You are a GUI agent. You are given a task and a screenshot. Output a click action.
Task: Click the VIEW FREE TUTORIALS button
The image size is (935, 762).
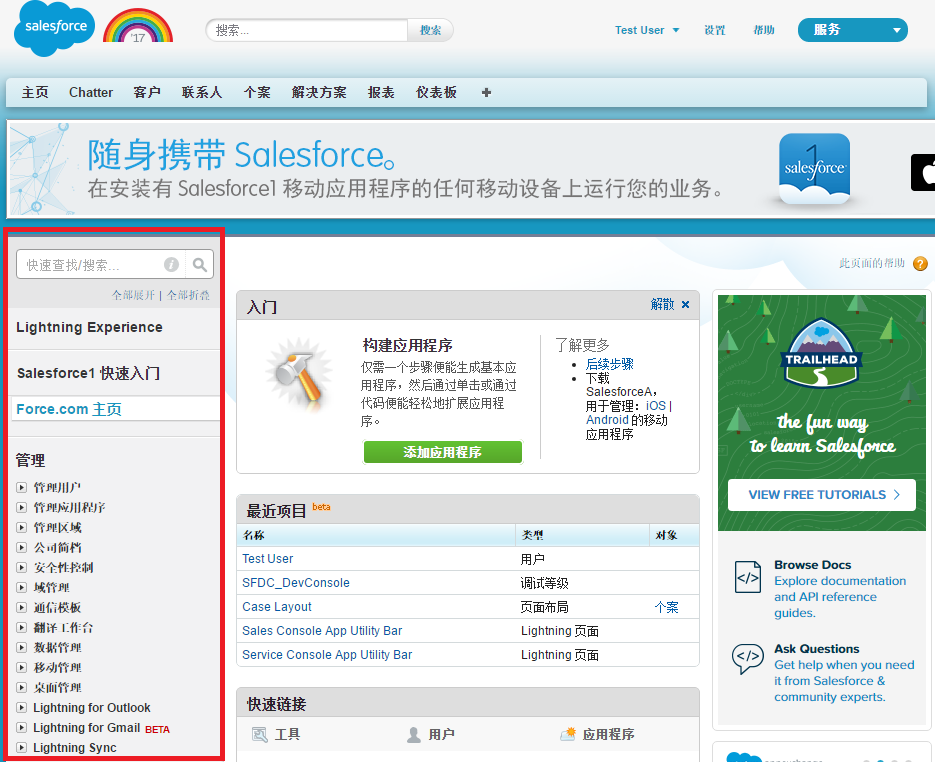[821, 495]
